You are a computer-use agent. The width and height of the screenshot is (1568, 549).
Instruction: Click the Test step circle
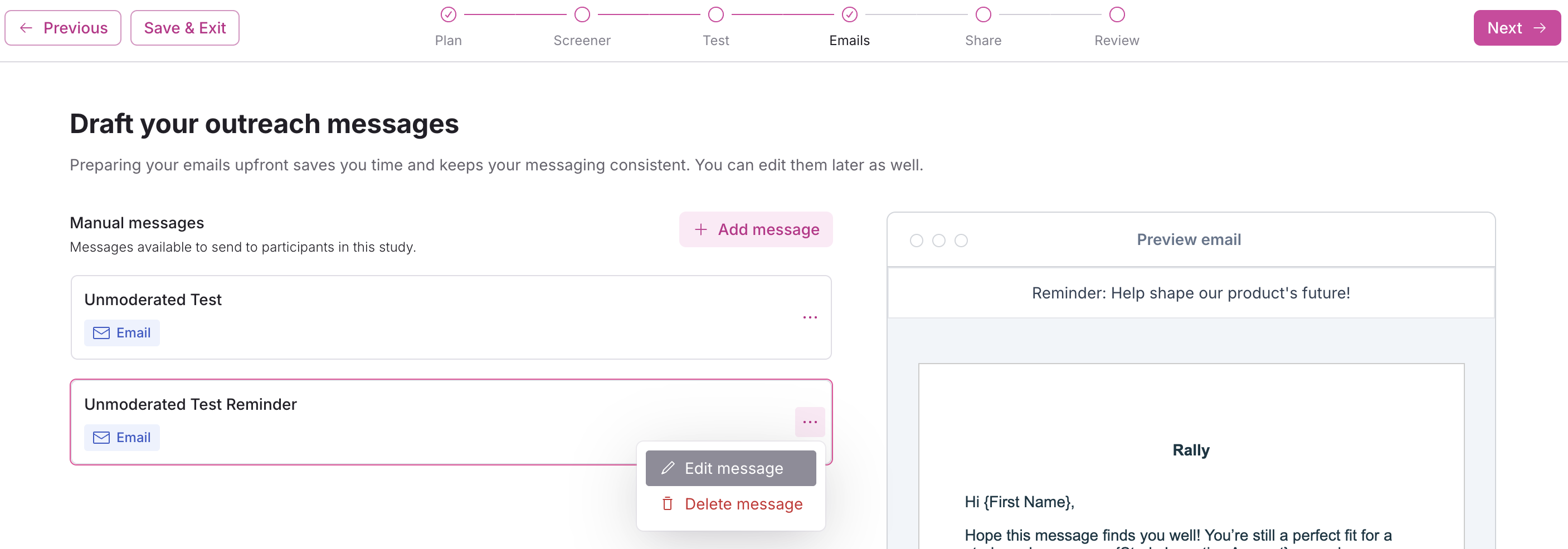click(716, 14)
